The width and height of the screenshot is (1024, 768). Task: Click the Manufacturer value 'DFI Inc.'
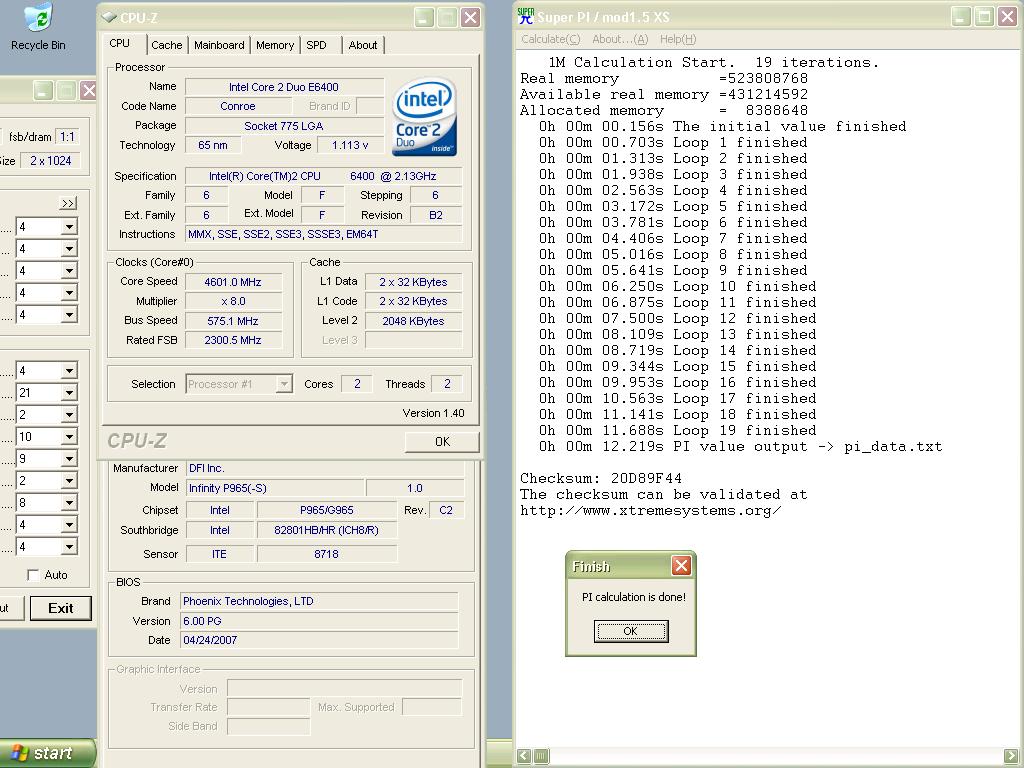click(325, 468)
